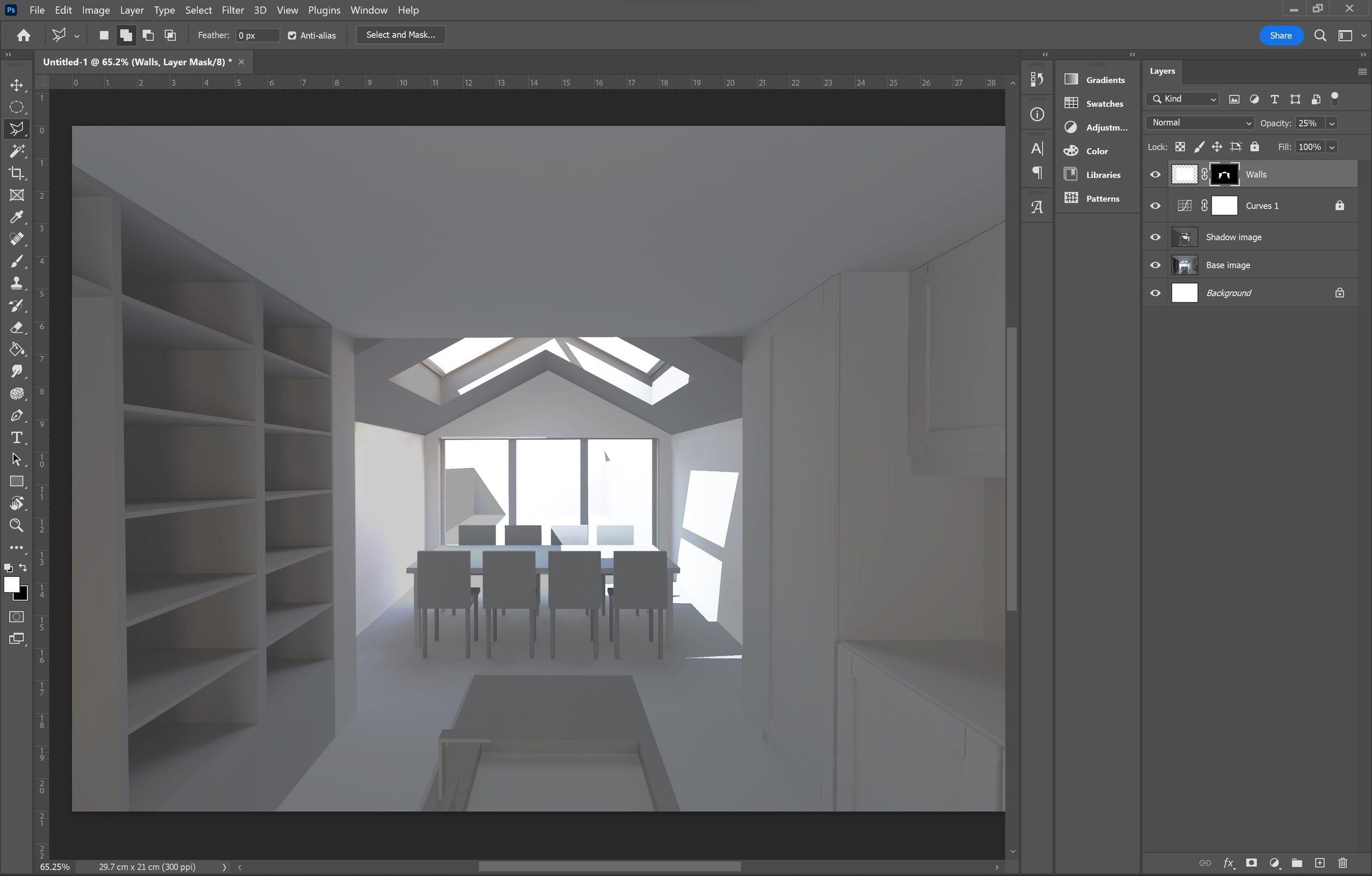Image resolution: width=1372 pixels, height=876 pixels.
Task: Click the Delete layer trash icon
Action: pos(1342,862)
